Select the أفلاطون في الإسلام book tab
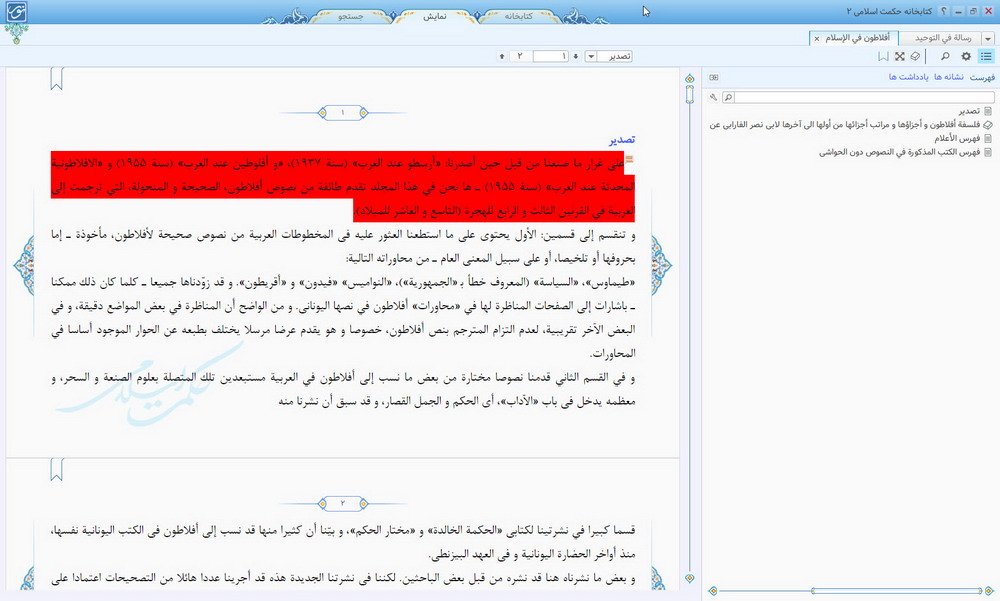Viewport: 1000px width, 601px height. point(858,38)
